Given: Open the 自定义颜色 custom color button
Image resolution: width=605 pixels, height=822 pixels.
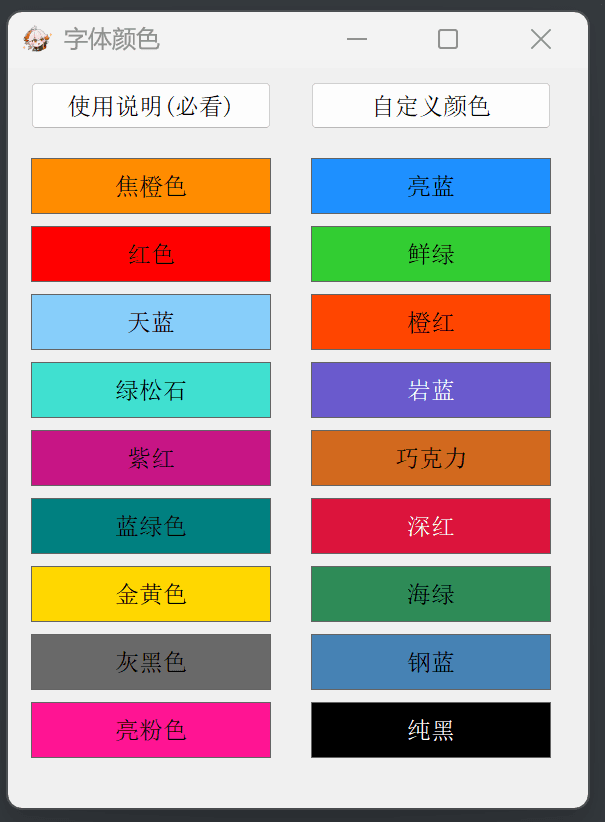Looking at the screenshot, I should pos(431,106).
